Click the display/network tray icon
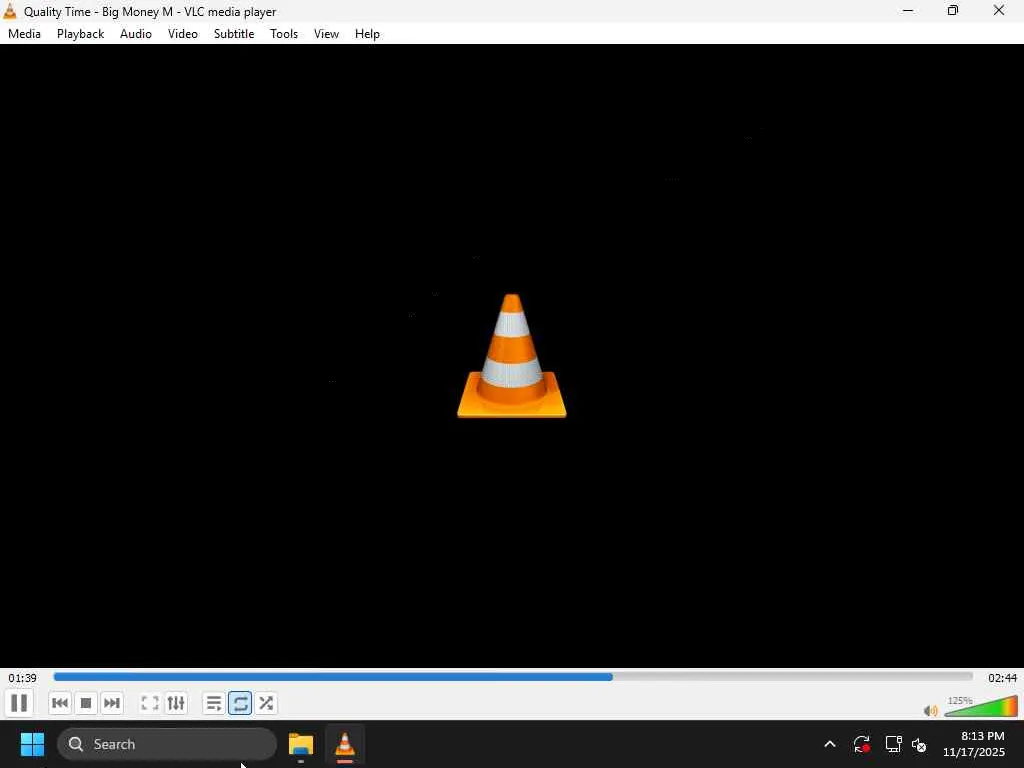Image resolution: width=1024 pixels, height=768 pixels. coord(893,744)
